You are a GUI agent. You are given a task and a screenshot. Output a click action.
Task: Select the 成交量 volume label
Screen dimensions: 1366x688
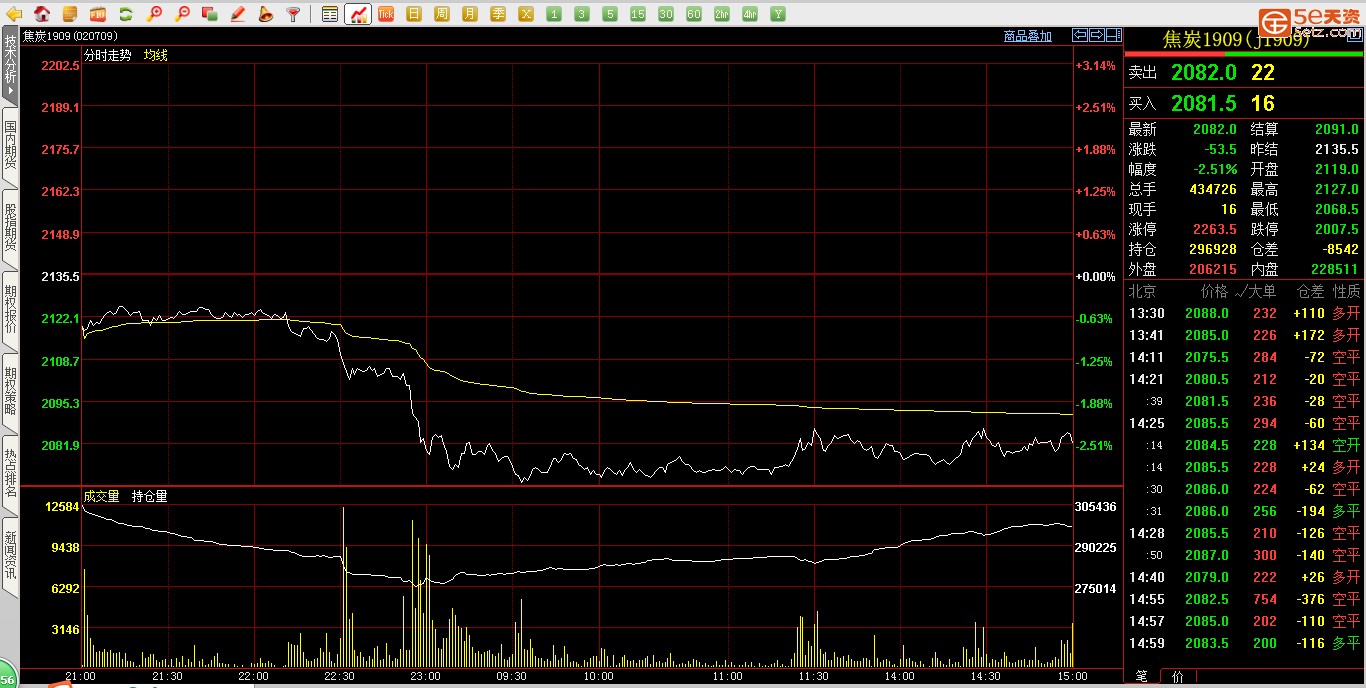point(101,496)
